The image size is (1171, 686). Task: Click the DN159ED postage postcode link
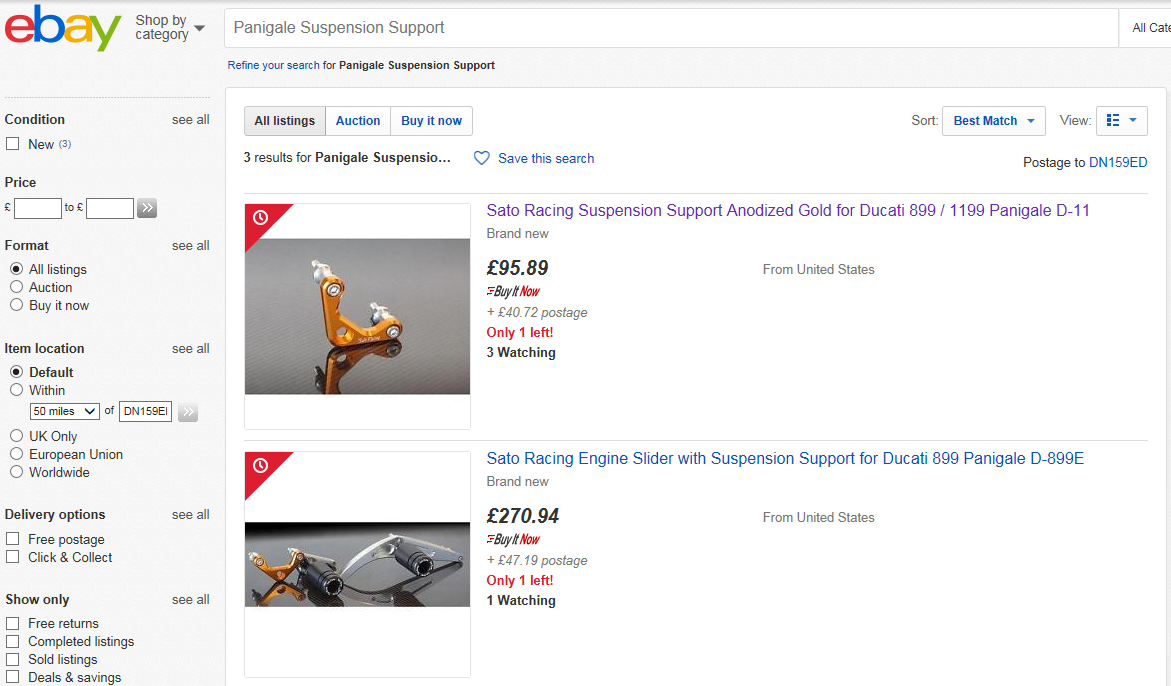coord(1118,163)
